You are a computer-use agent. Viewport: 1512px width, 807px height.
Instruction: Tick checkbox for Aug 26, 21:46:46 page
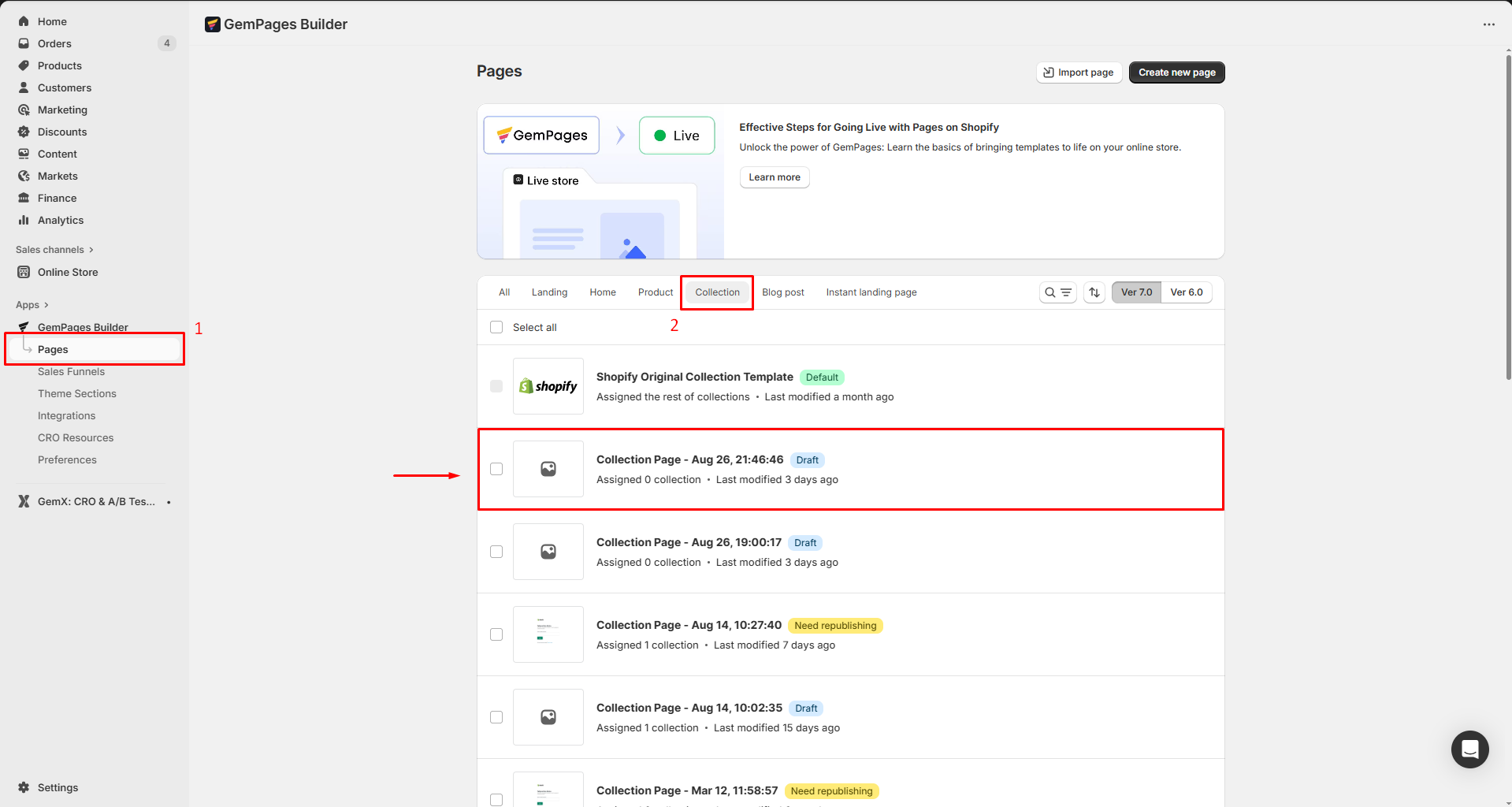(496, 469)
